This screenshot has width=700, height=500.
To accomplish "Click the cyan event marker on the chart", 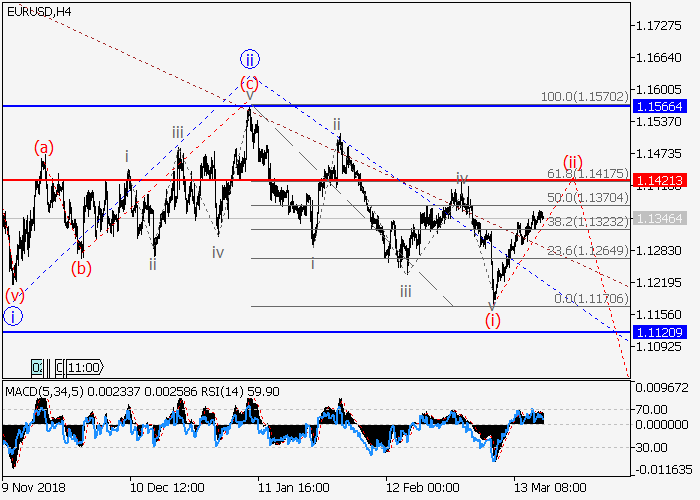I will (38, 367).
